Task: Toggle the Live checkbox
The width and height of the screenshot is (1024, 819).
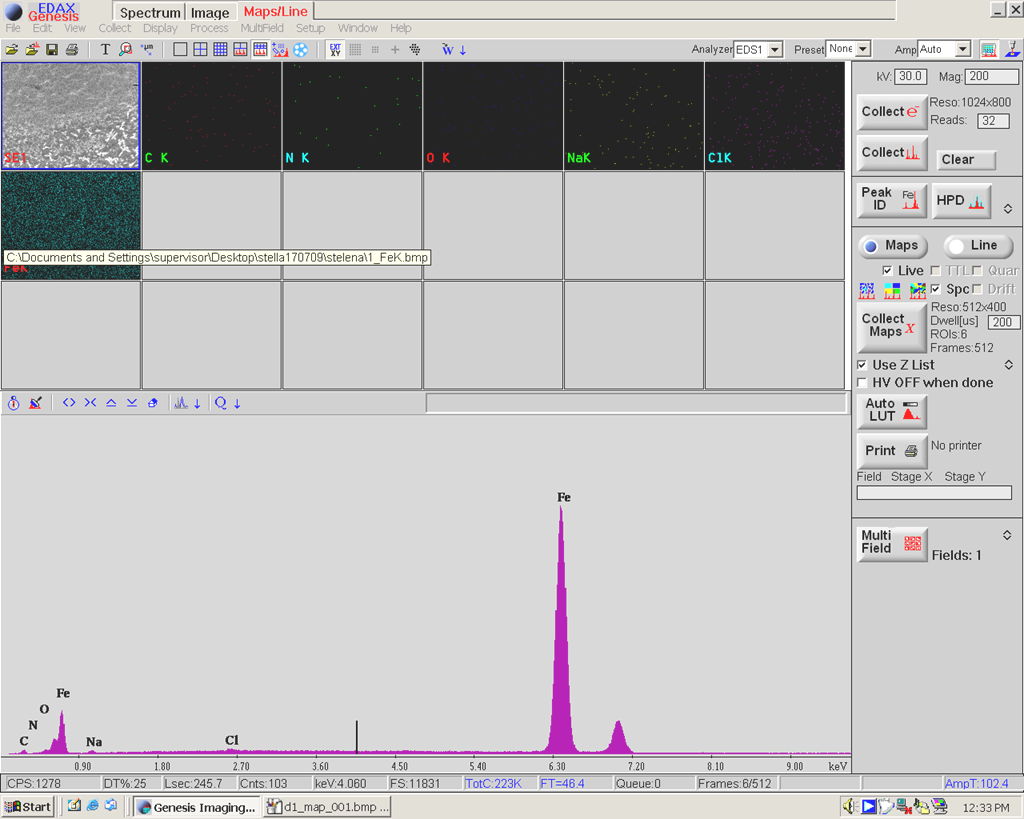Action: pyautogui.click(x=888, y=270)
